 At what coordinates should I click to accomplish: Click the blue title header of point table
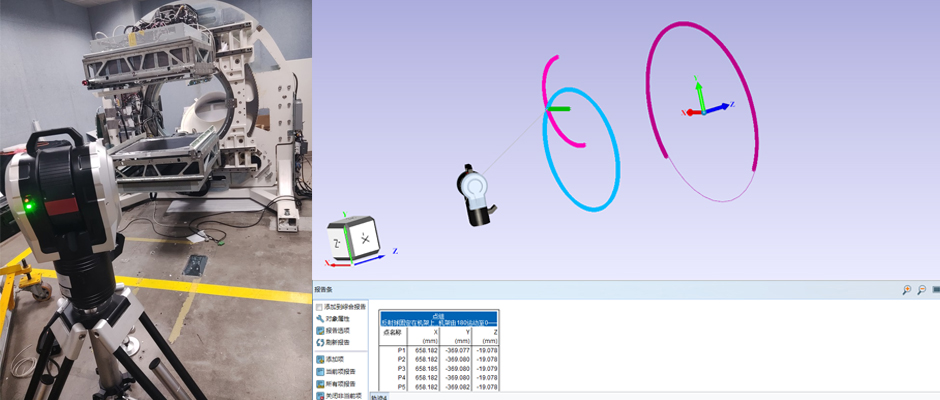click(x=439, y=318)
